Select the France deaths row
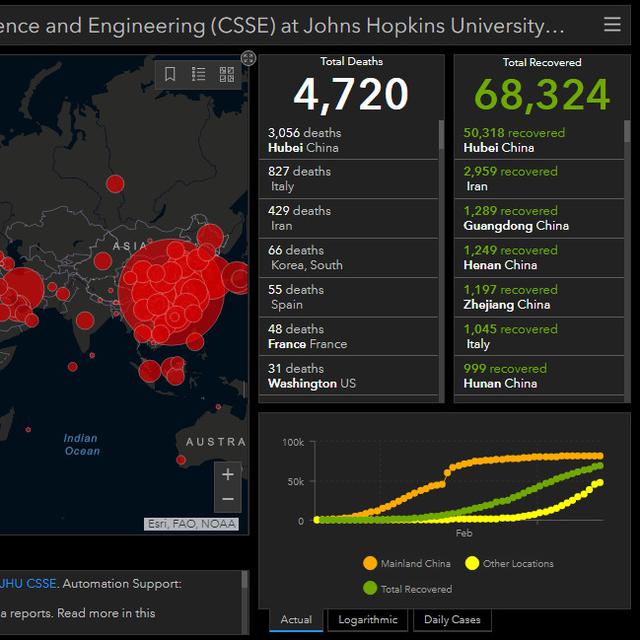Viewport: 640px width, 640px height. pyautogui.click(x=349, y=336)
